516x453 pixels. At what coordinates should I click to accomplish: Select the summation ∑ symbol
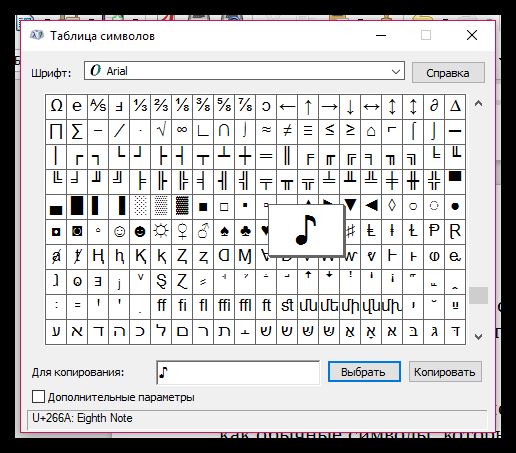[x=77, y=131]
